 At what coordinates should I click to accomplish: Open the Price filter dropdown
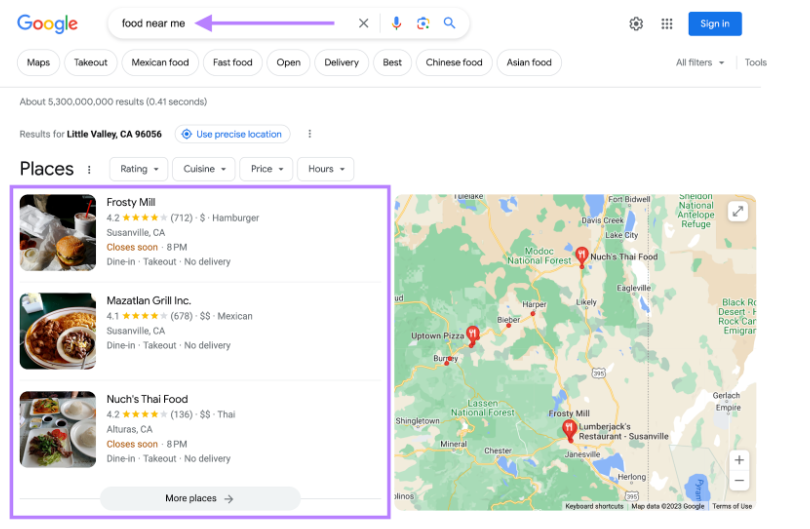(x=267, y=169)
